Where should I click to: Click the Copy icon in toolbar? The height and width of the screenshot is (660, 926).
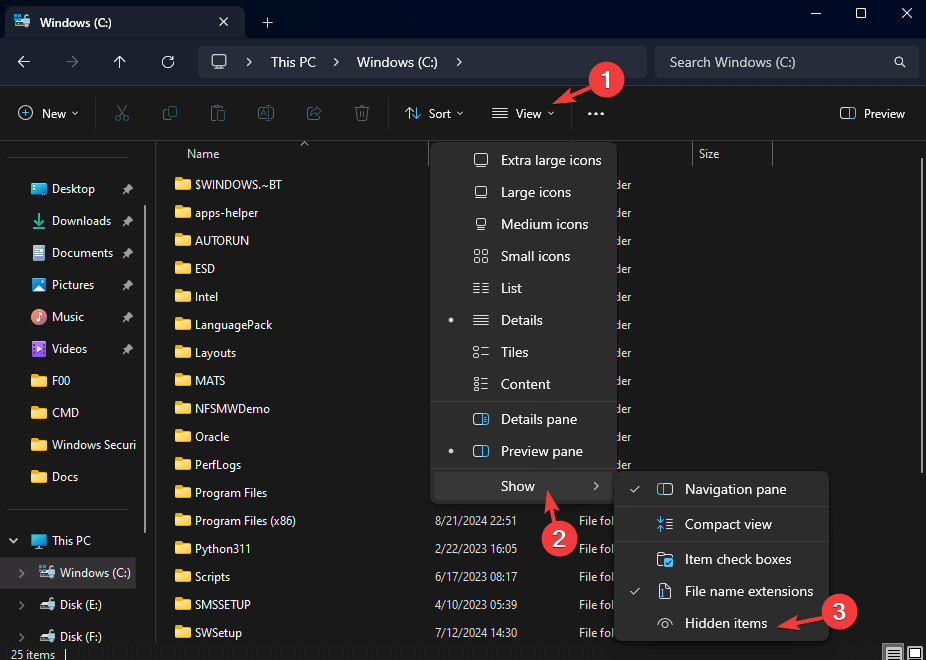pyautogui.click(x=169, y=113)
